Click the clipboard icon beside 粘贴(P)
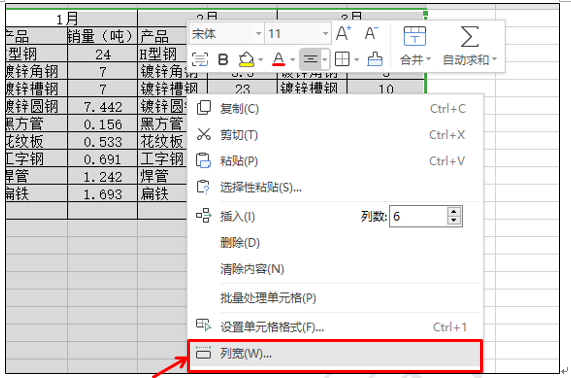571x378 pixels. pyautogui.click(x=203, y=161)
